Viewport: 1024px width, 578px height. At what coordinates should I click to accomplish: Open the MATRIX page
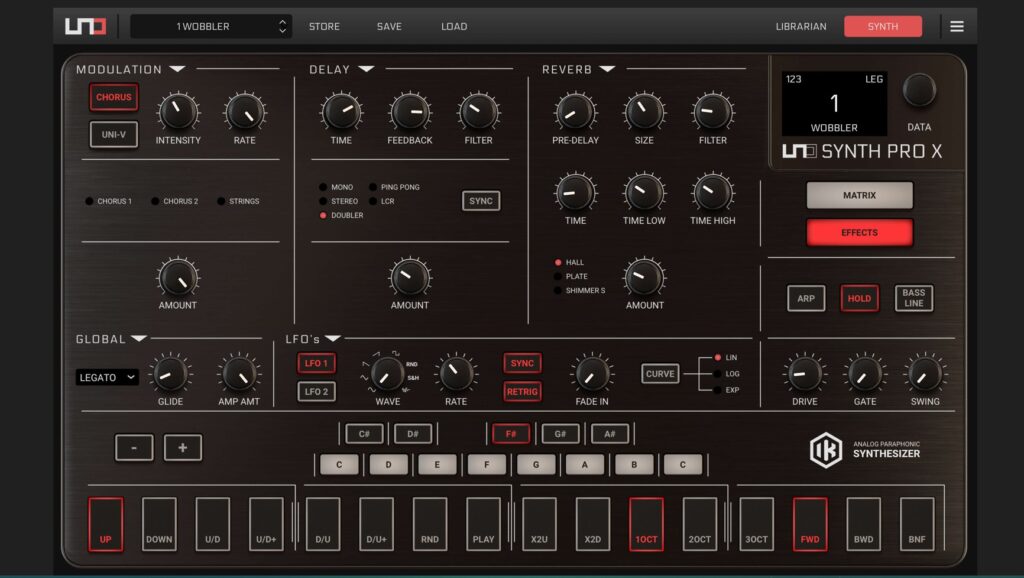coord(859,195)
